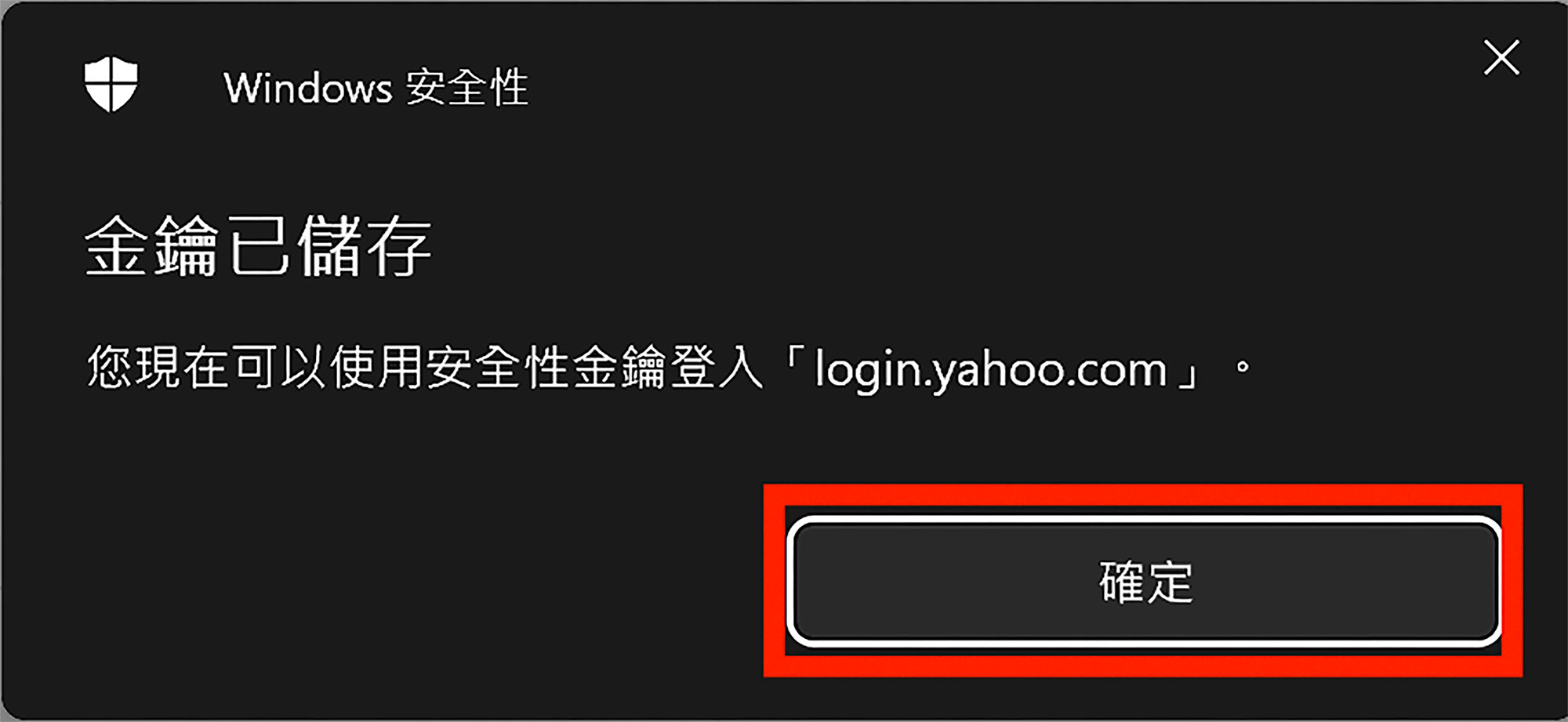Click the 。 full stop ending the message
Viewport: 1568px width, 722px height.
point(1242,367)
